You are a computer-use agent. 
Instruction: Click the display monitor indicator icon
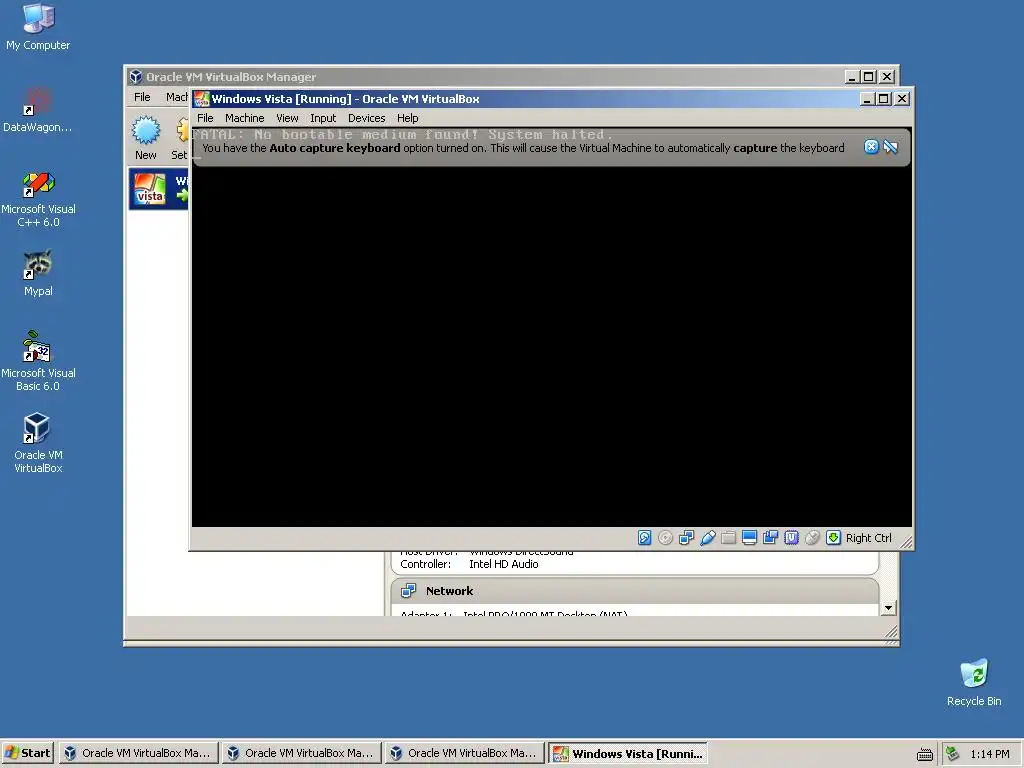(x=749, y=537)
